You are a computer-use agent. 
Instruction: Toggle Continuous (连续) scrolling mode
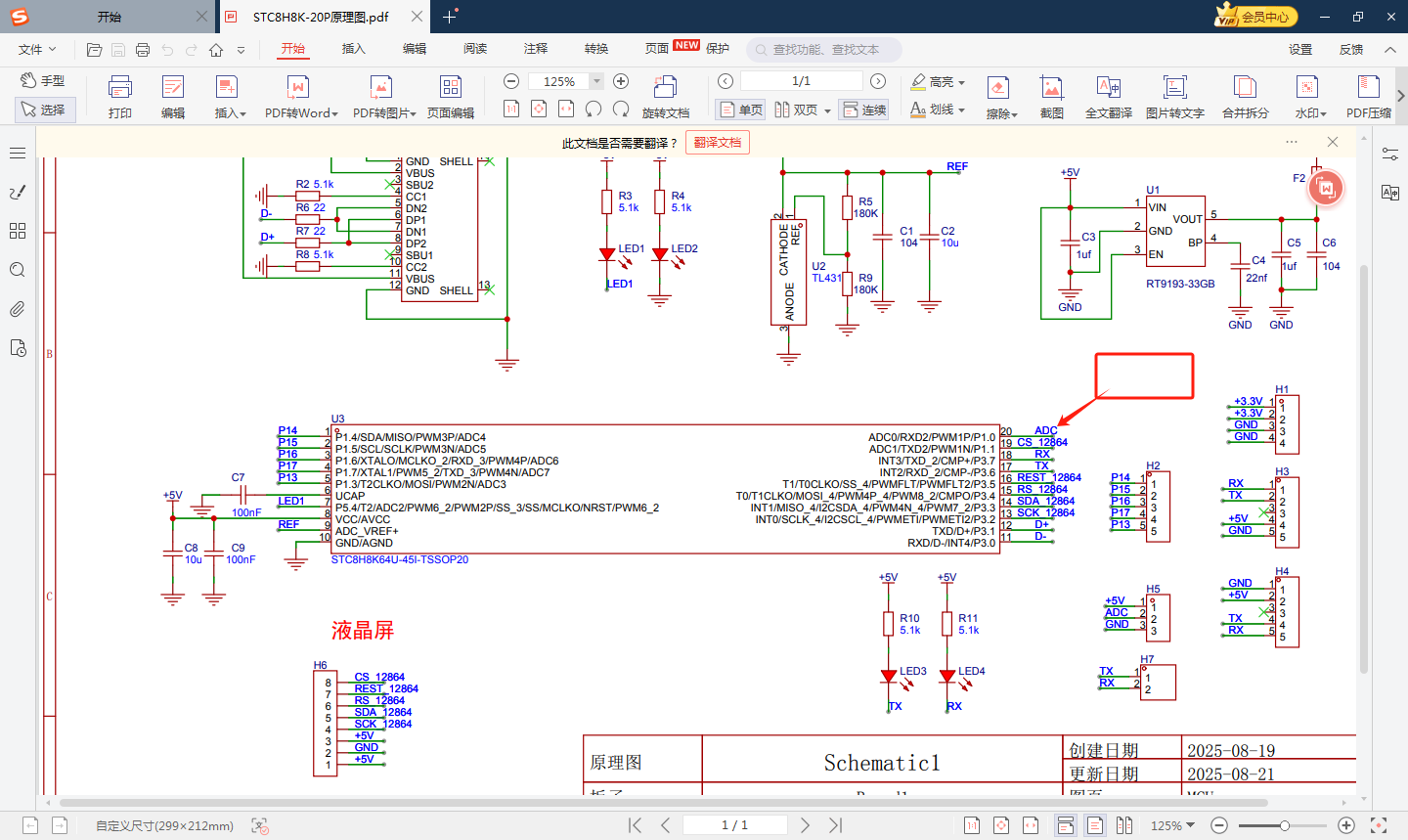tap(864, 110)
